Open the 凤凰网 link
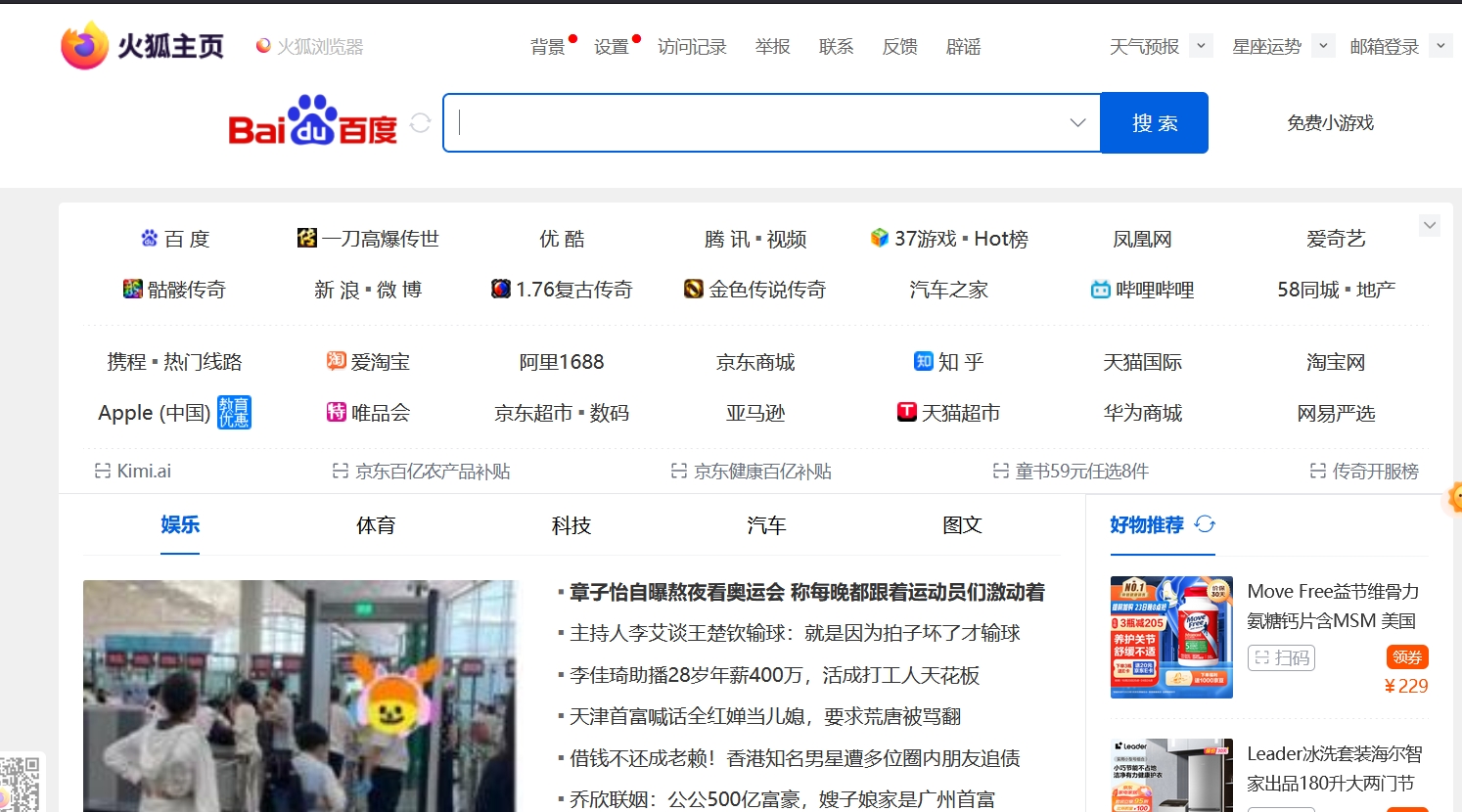Screen dimensions: 1462x812 point(1143,239)
